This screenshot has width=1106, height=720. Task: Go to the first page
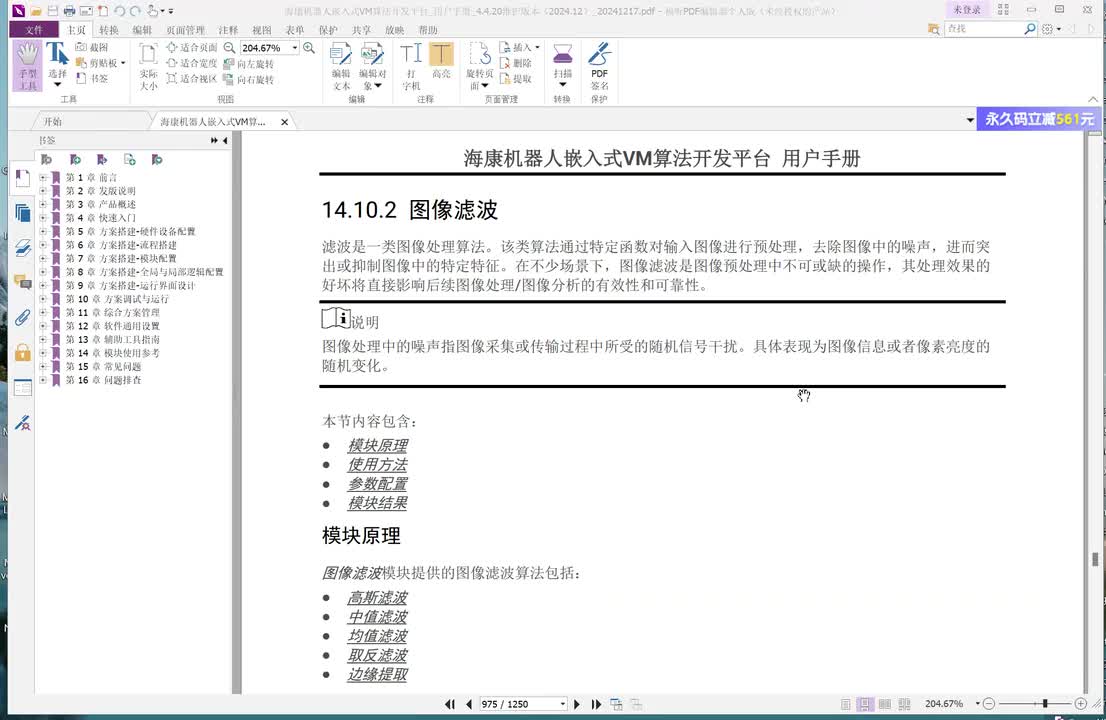tap(450, 704)
